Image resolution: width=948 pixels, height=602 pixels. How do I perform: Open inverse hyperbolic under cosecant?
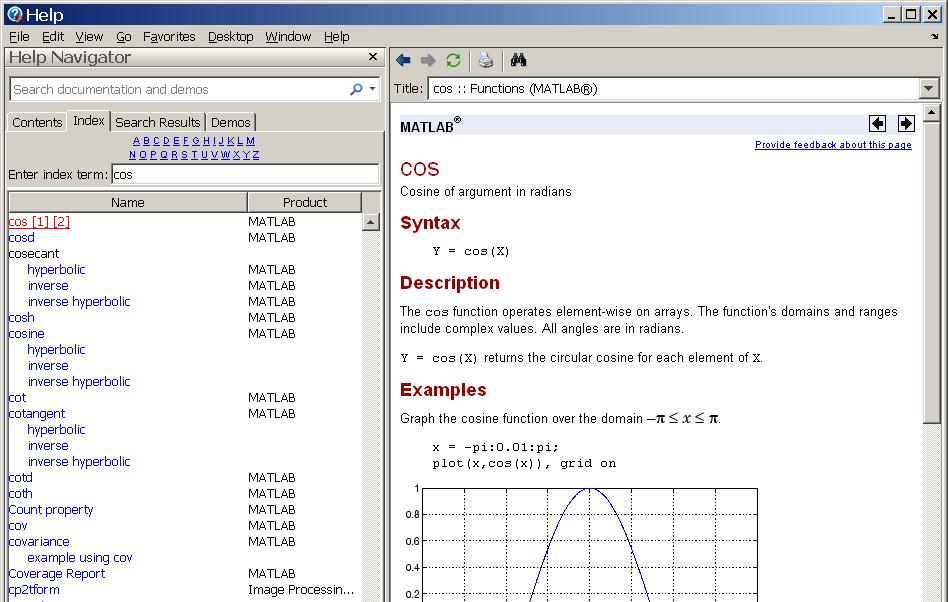pyautogui.click(x=79, y=302)
